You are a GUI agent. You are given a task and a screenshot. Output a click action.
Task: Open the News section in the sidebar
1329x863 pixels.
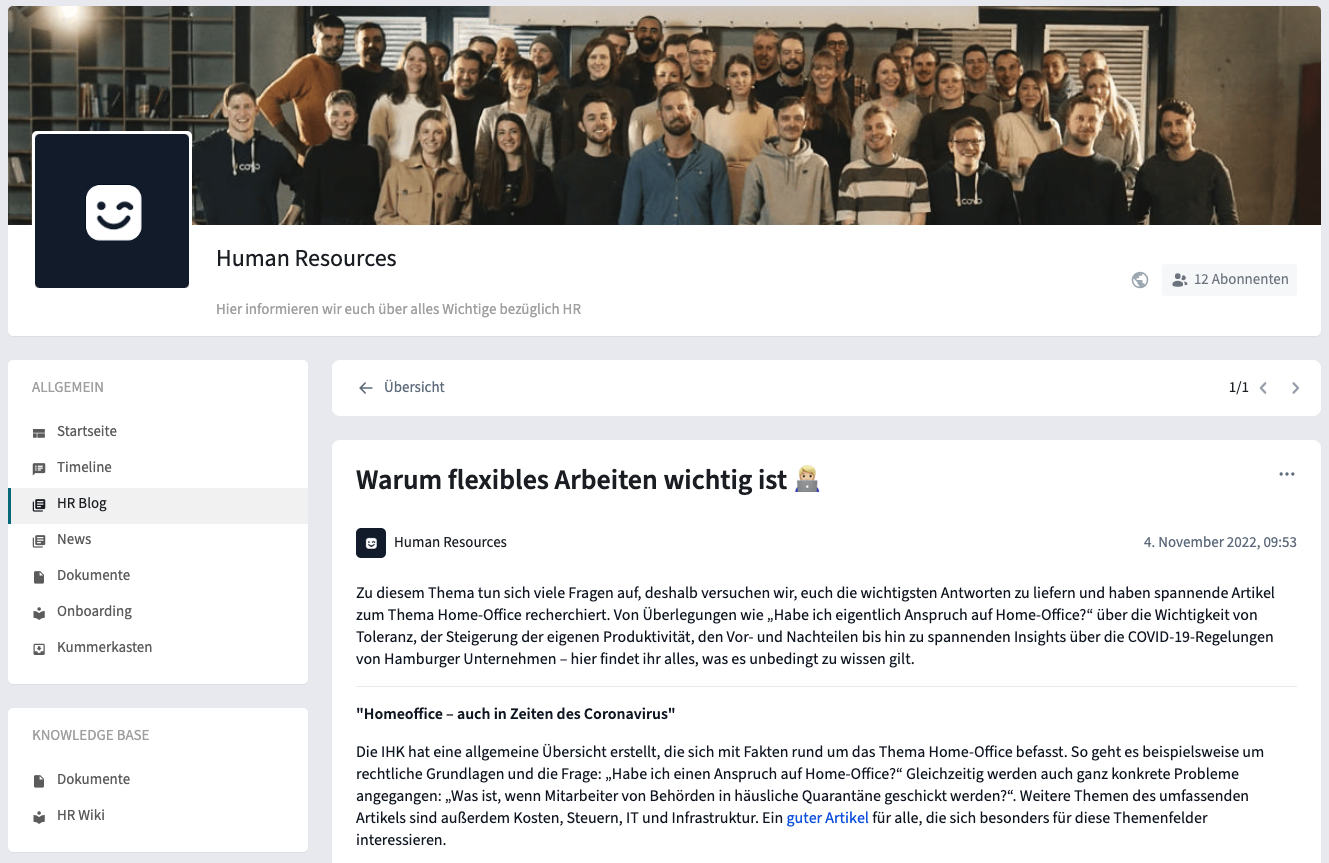(158, 540)
